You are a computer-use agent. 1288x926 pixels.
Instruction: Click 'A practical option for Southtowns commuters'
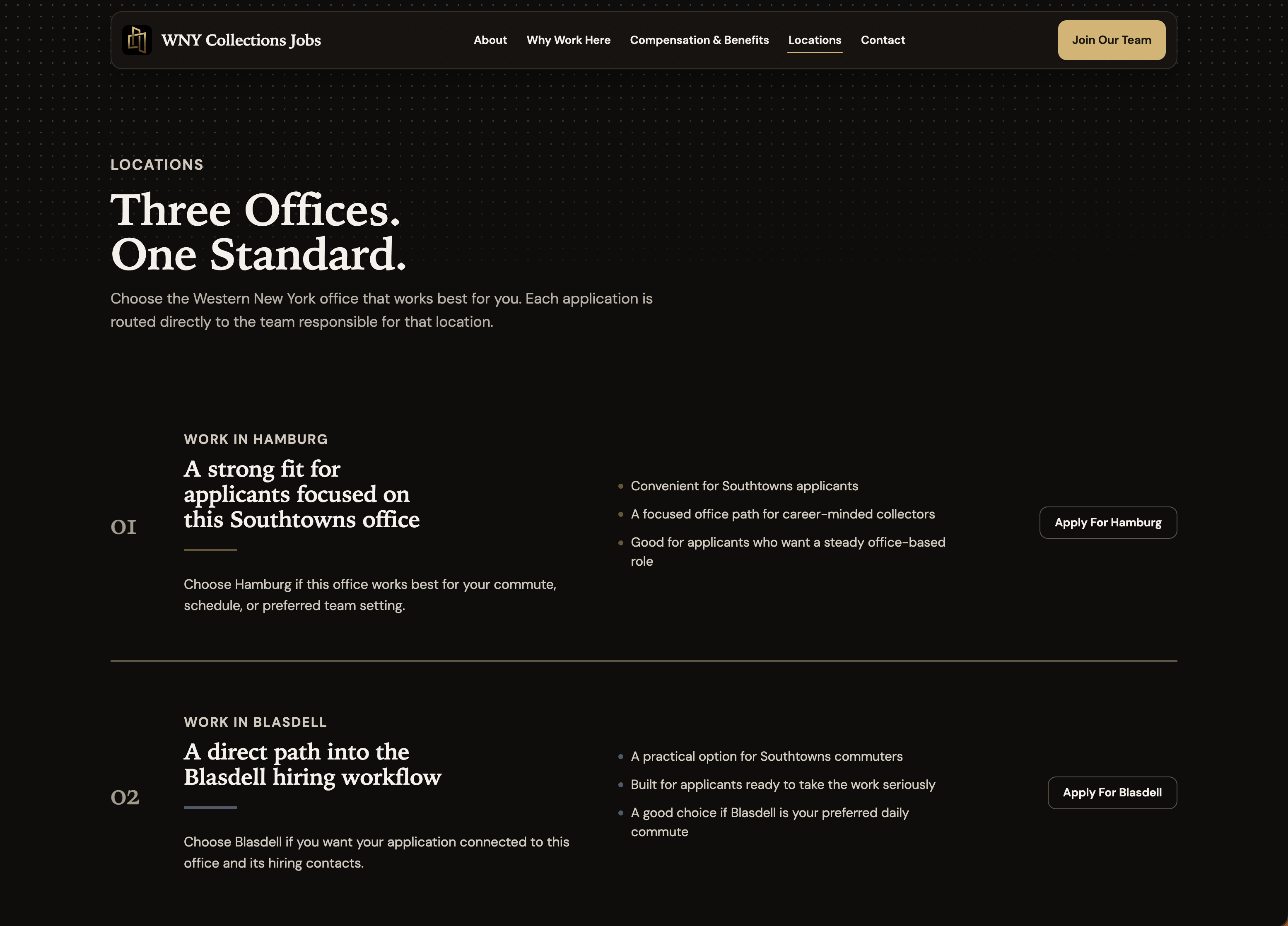pos(766,756)
